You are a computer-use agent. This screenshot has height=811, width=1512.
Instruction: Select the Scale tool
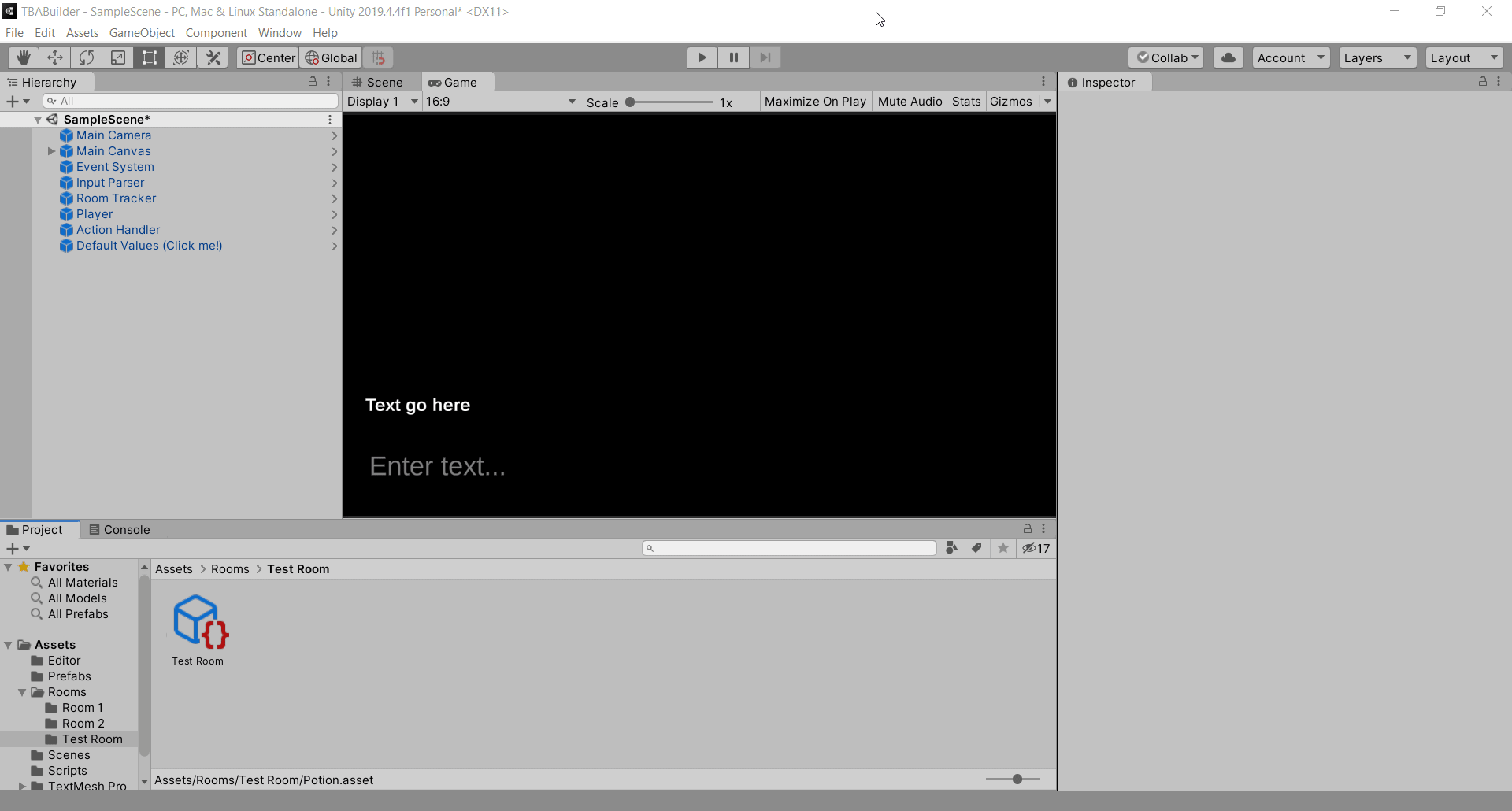pos(118,57)
